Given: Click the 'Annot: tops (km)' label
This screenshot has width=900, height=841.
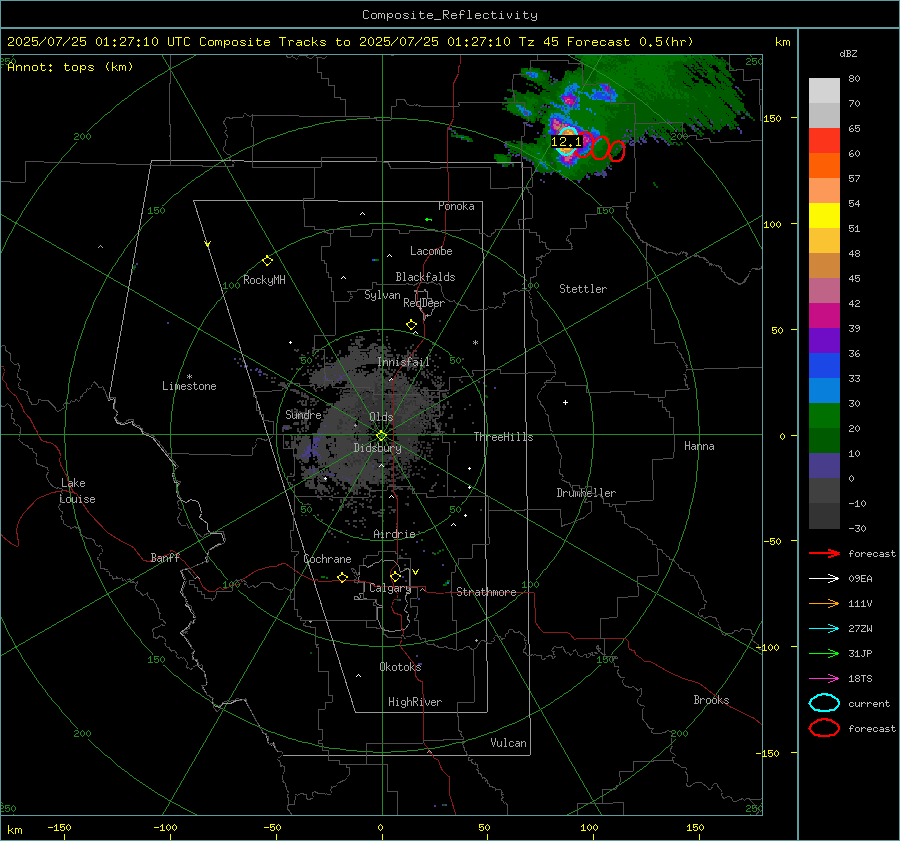Looking at the screenshot, I should 70,67.
